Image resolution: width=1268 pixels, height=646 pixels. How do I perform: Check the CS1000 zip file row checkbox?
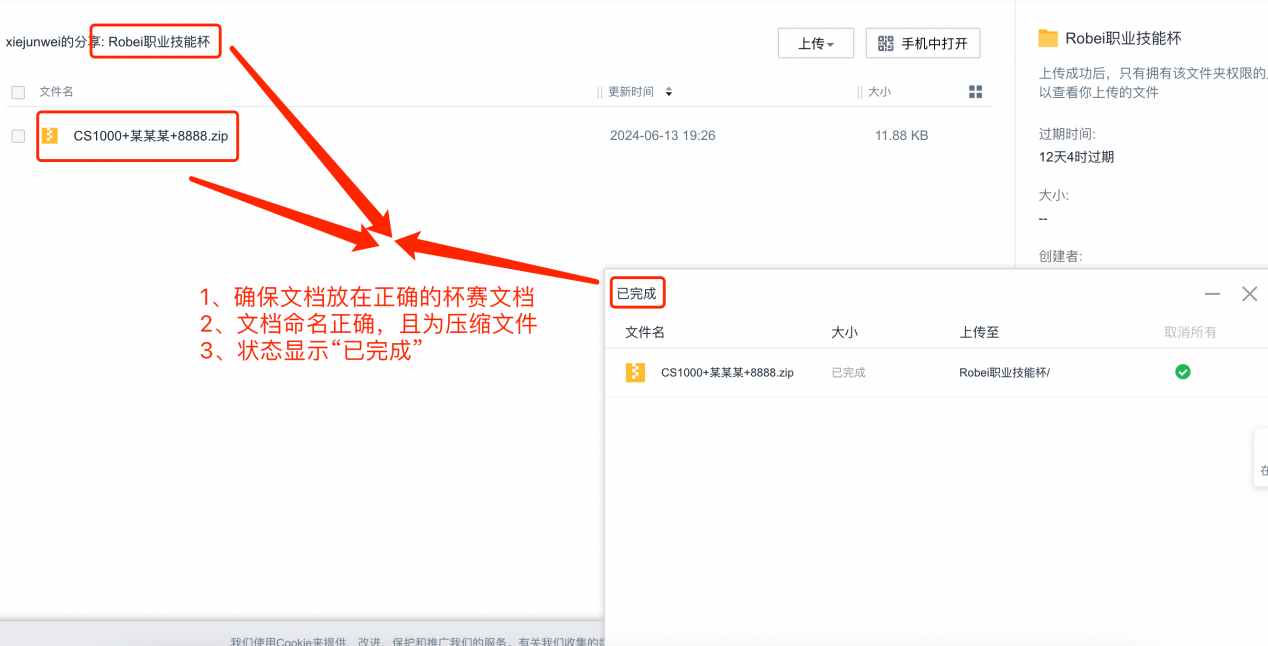point(18,136)
